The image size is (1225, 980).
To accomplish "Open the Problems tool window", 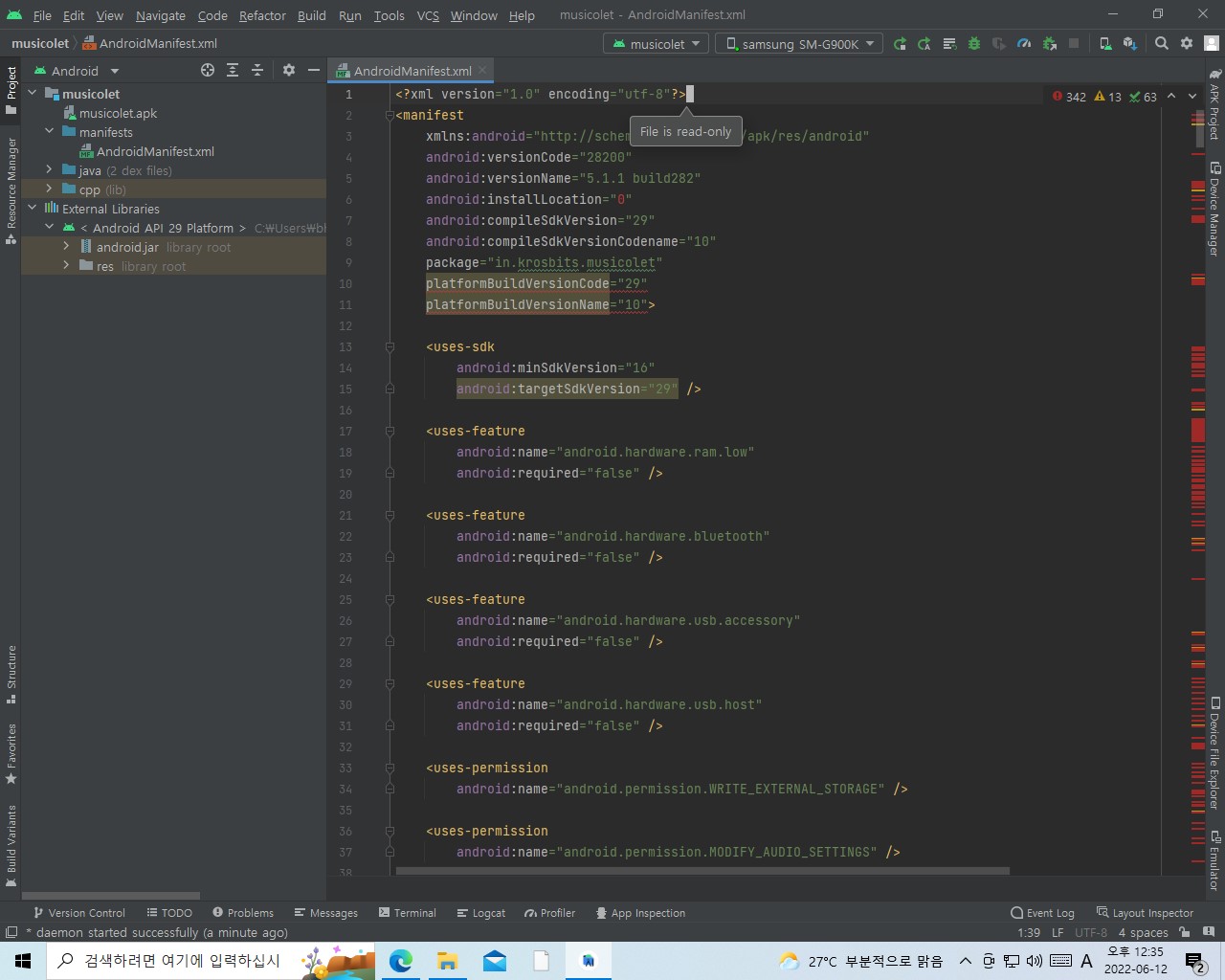I will click(x=243, y=913).
